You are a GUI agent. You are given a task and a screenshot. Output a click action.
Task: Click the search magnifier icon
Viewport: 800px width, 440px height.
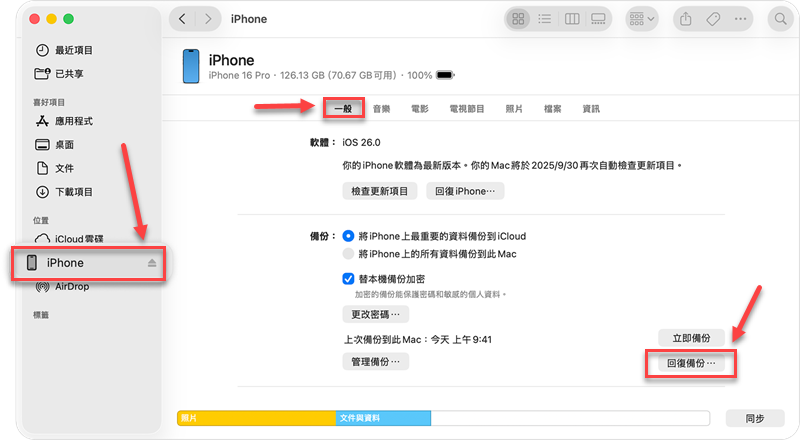click(781, 19)
